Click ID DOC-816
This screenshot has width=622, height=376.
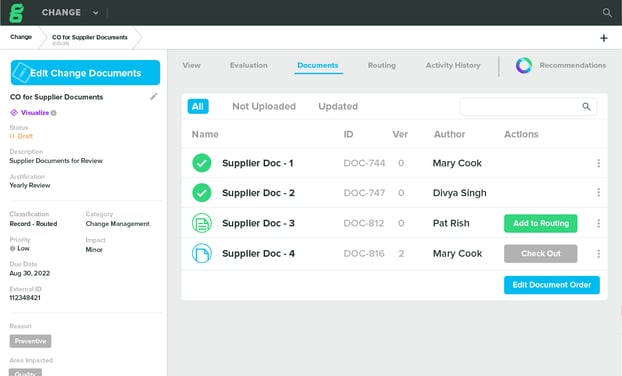pyautogui.click(x=364, y=253)
